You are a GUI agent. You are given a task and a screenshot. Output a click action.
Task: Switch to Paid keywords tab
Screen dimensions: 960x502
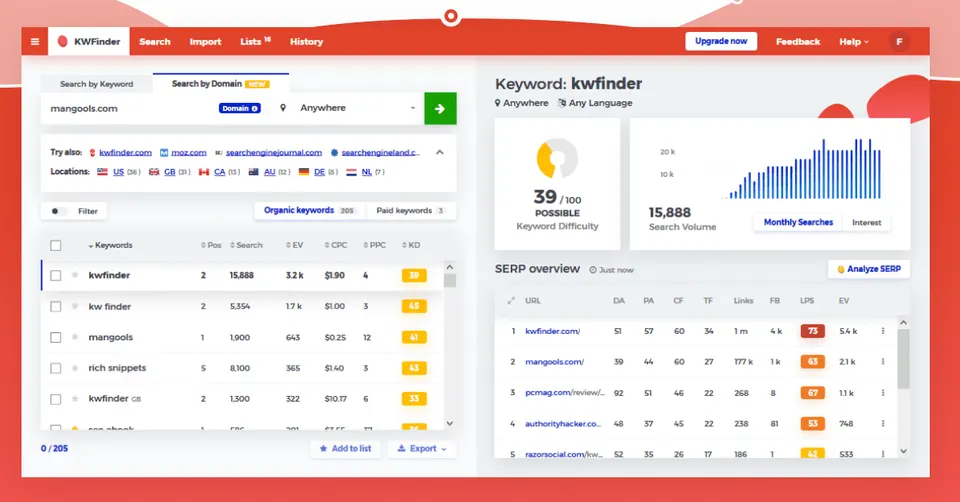410,211
